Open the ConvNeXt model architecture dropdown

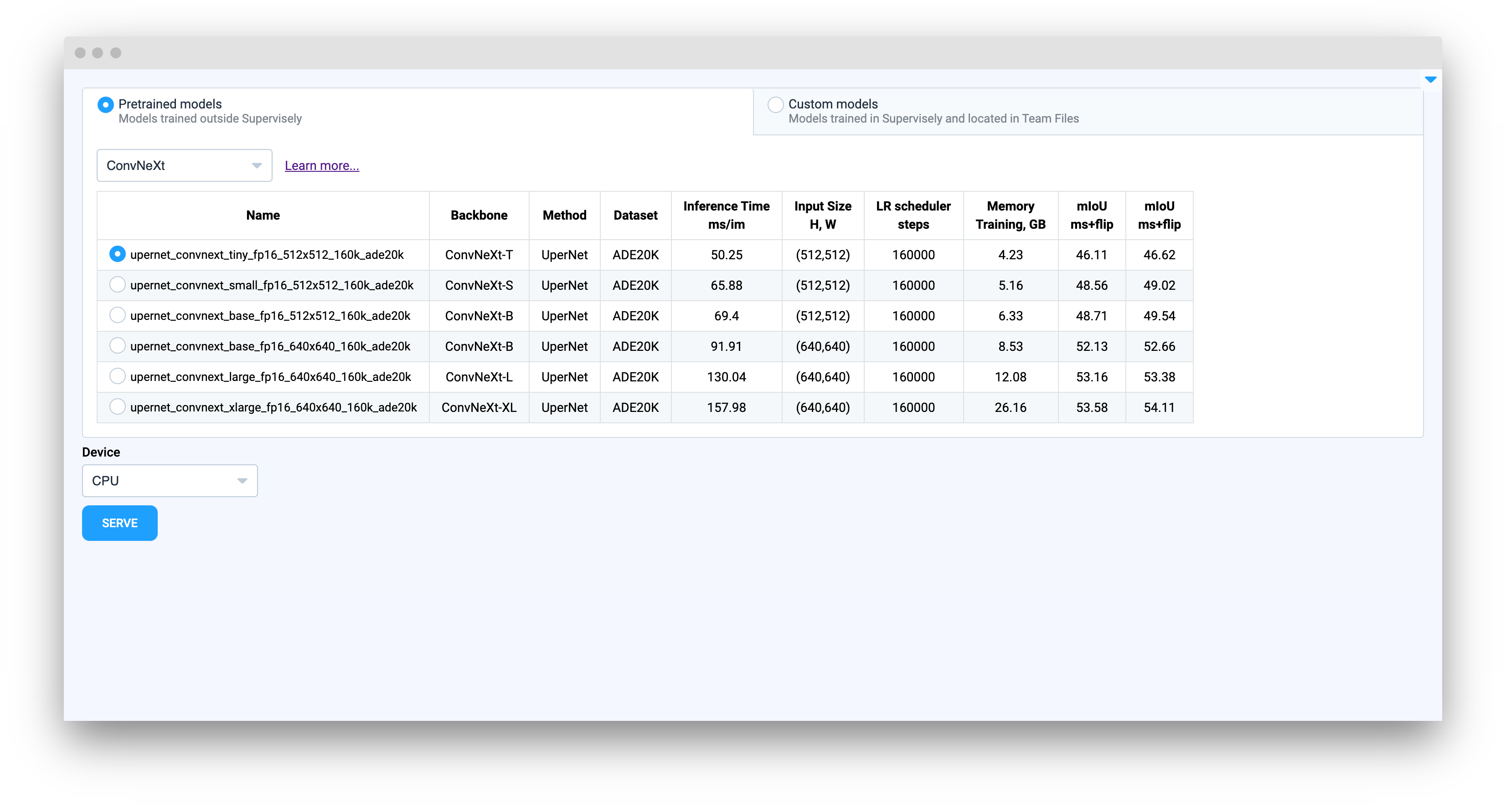[x=175, y=165]
